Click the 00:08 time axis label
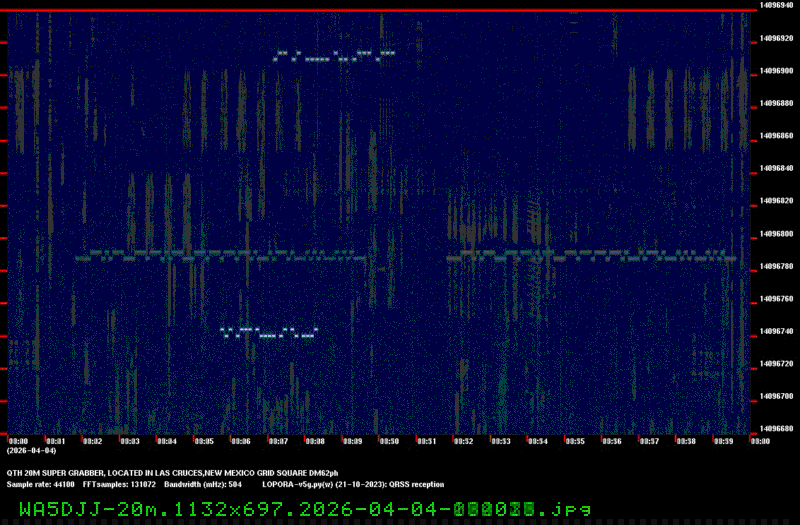 (315, 441)
